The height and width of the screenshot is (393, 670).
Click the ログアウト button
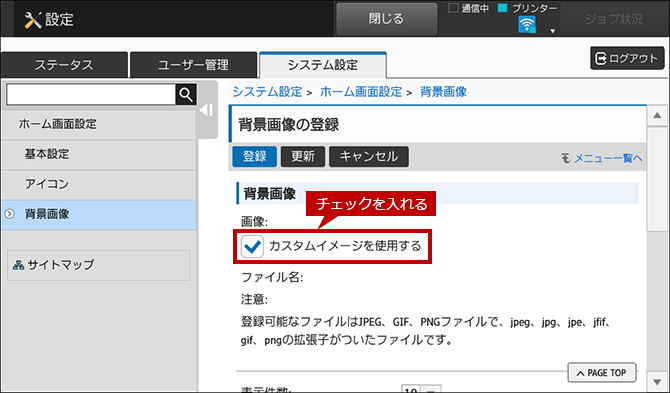coord(627,58)
